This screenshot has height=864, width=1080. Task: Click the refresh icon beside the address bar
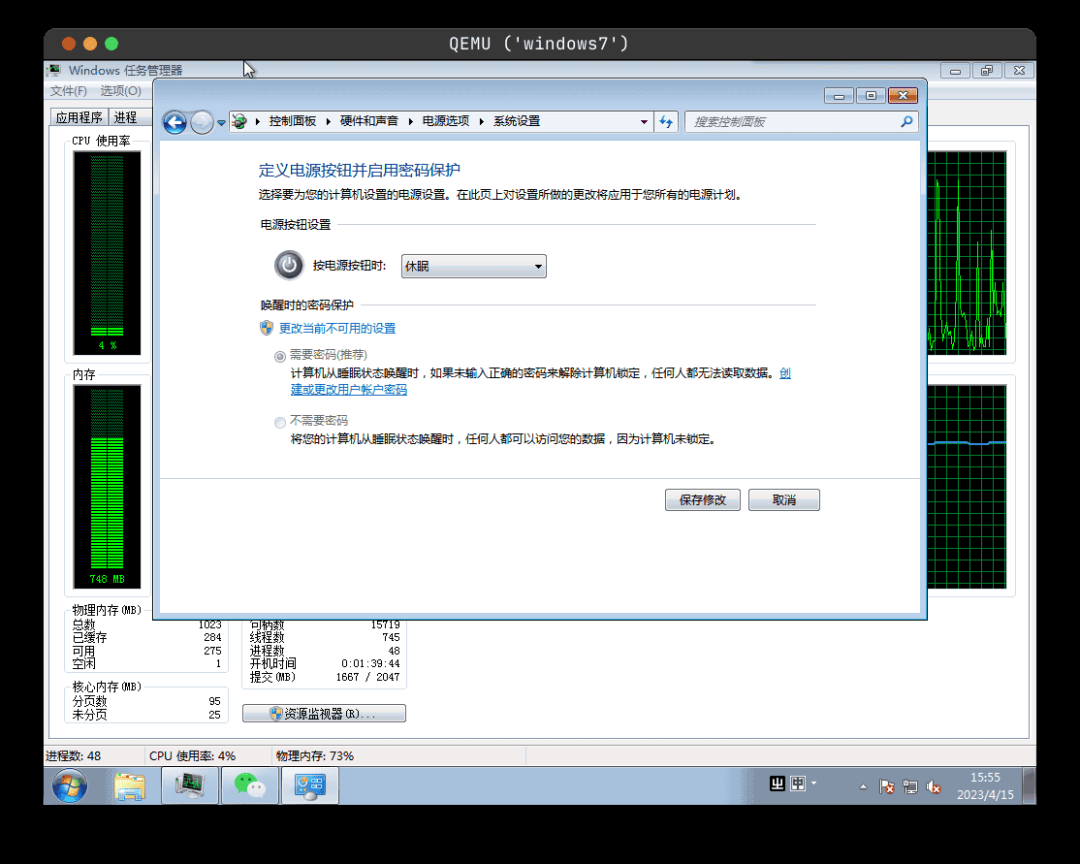[667, 121]
